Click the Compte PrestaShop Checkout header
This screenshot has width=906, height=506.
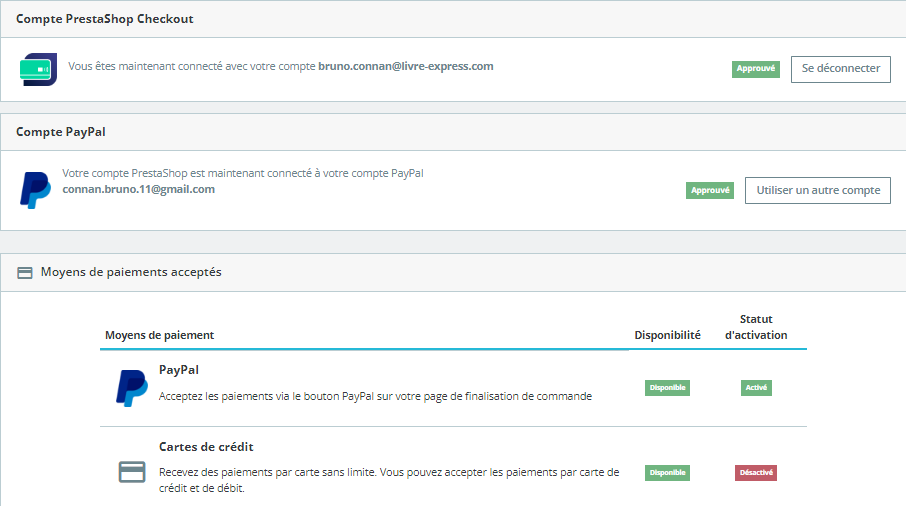click(105, 19)
